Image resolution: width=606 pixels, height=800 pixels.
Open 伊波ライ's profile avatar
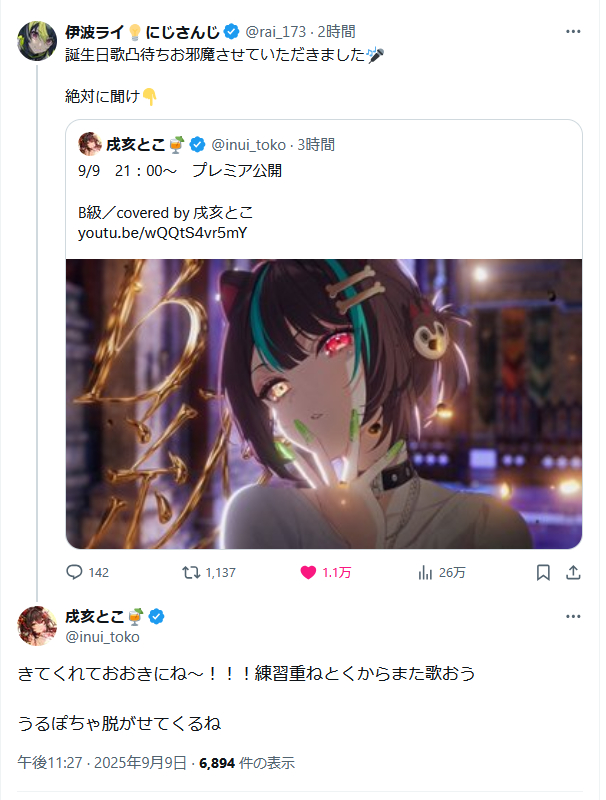[x=37, y=41]
